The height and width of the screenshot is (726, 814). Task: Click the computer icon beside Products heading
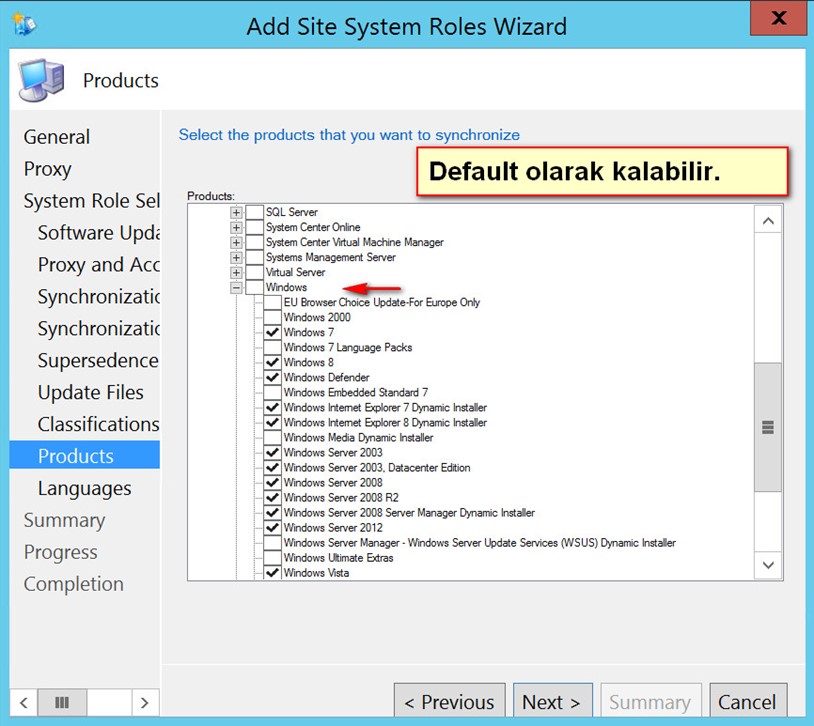click(x=42, y=80)
